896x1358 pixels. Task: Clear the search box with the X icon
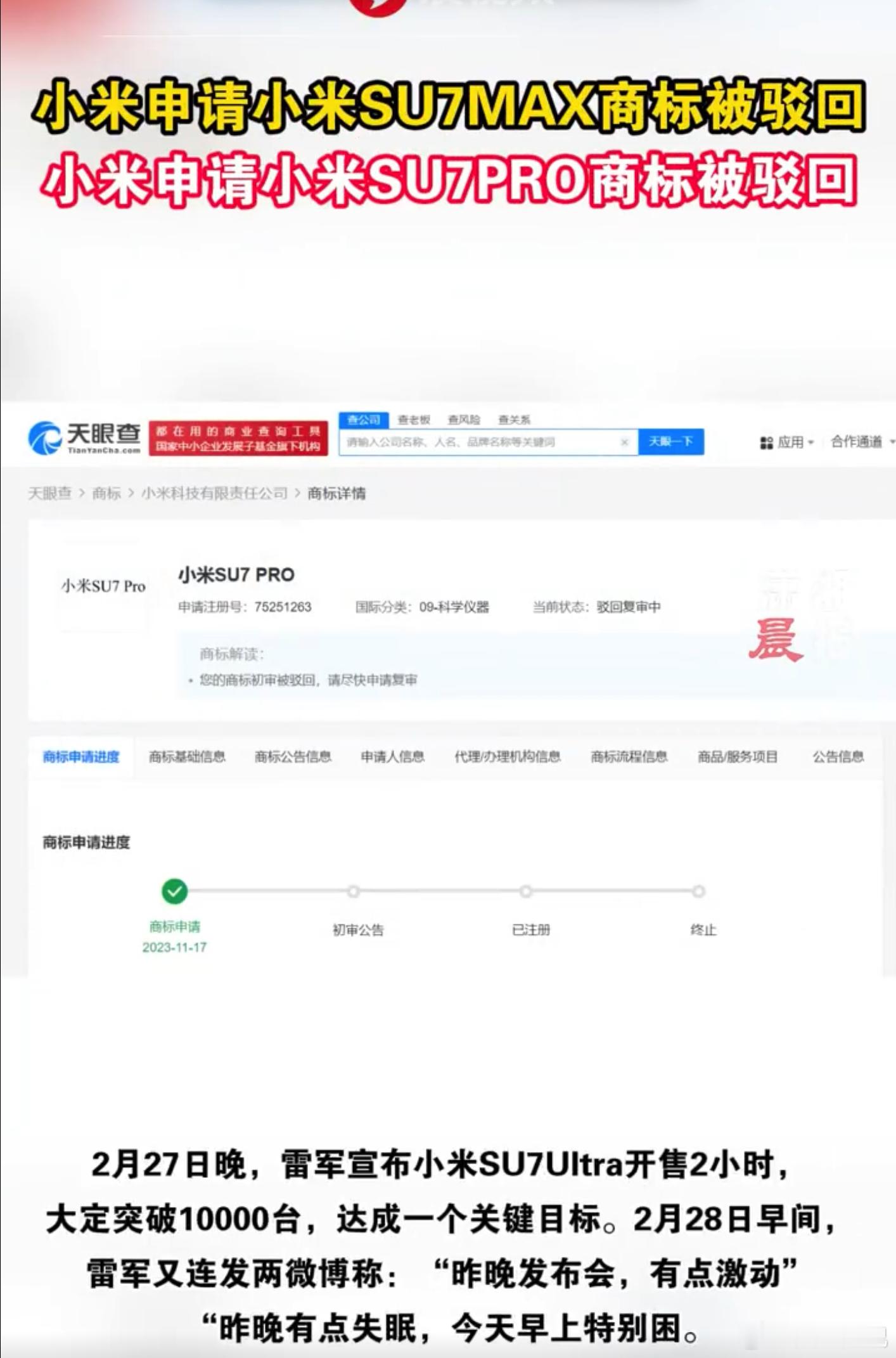624,442
